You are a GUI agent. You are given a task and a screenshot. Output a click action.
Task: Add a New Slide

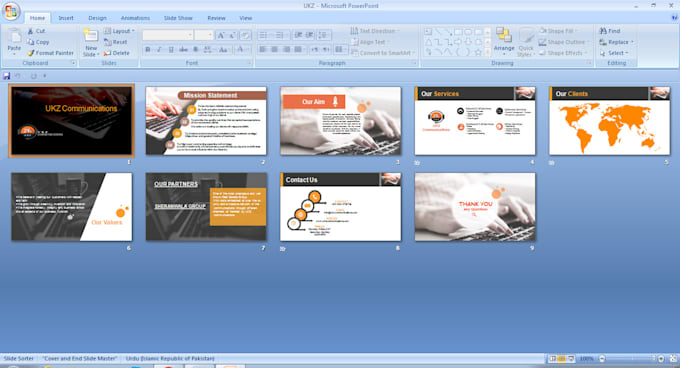coord(91,42)
